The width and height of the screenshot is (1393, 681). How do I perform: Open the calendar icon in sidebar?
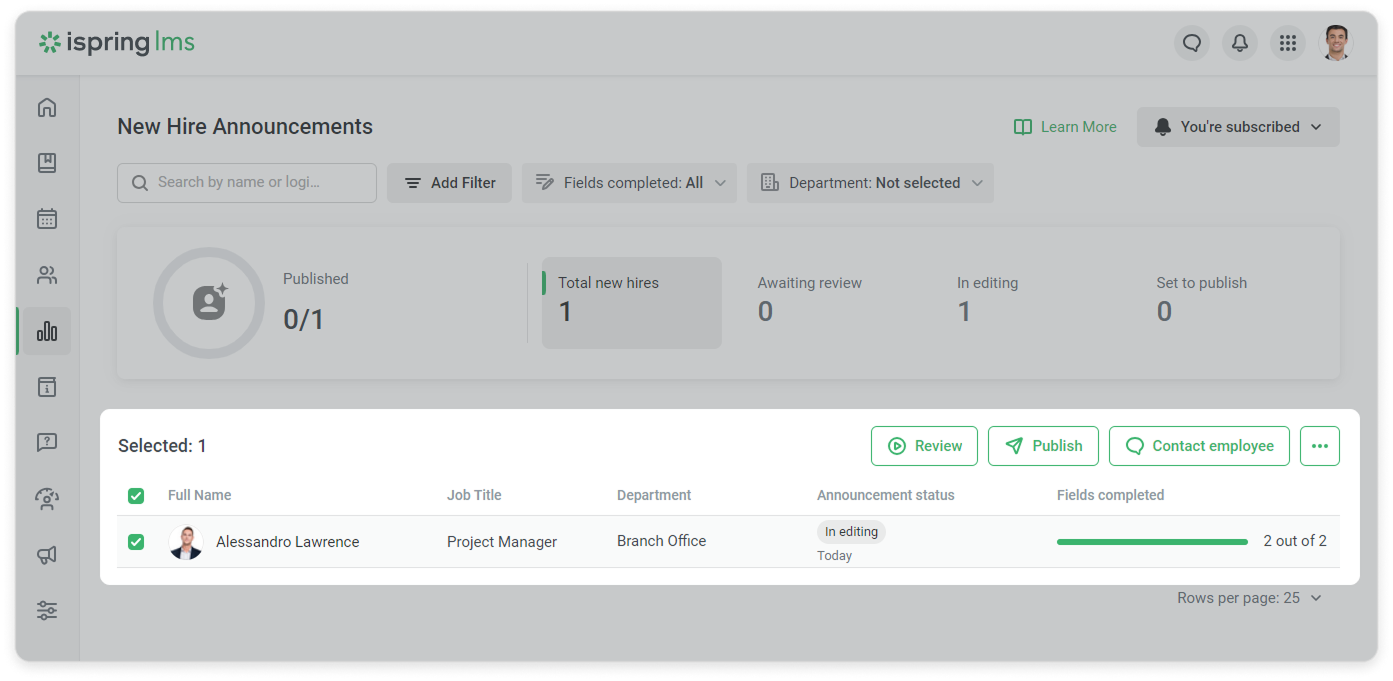pyautogui.click(x=47, y=219)
